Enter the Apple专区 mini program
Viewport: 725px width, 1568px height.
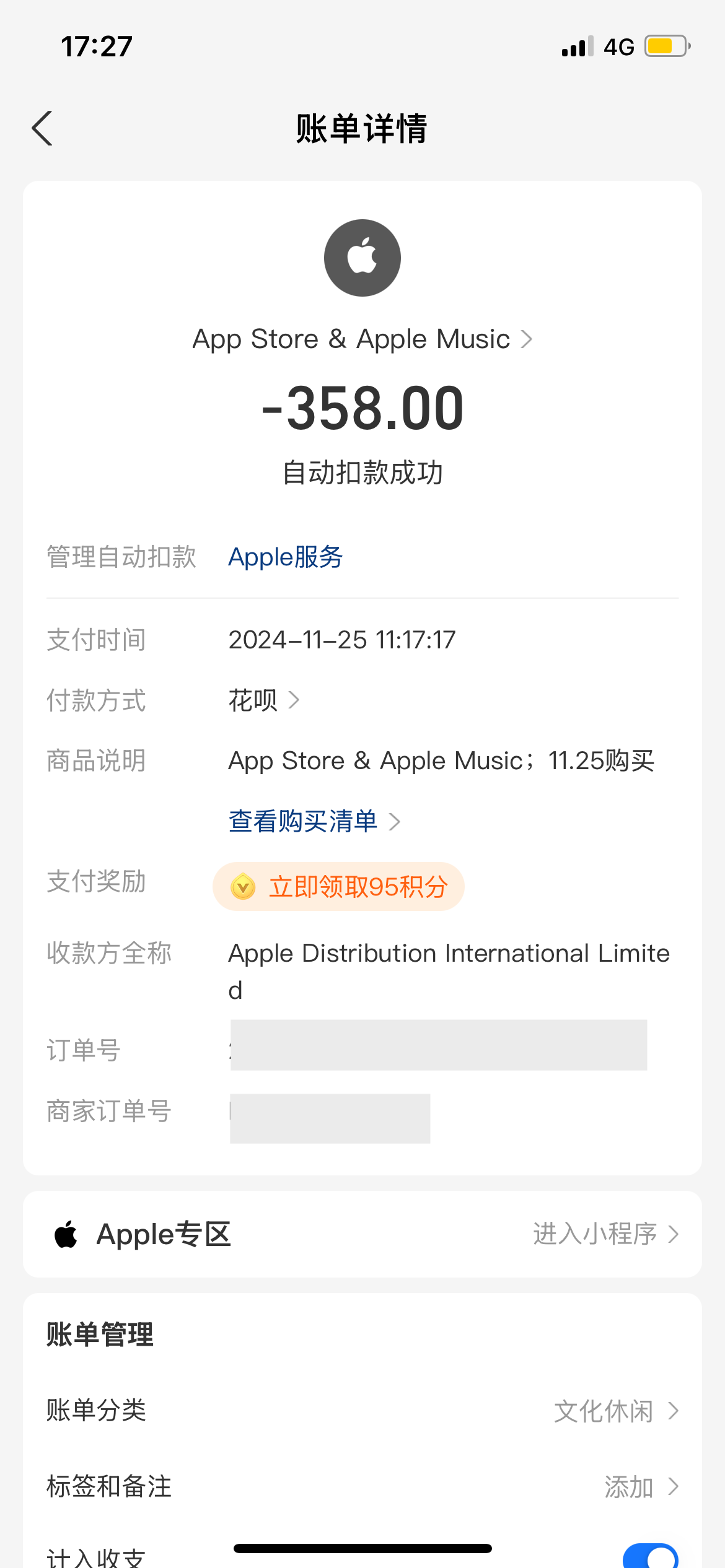click(605, 1234)
